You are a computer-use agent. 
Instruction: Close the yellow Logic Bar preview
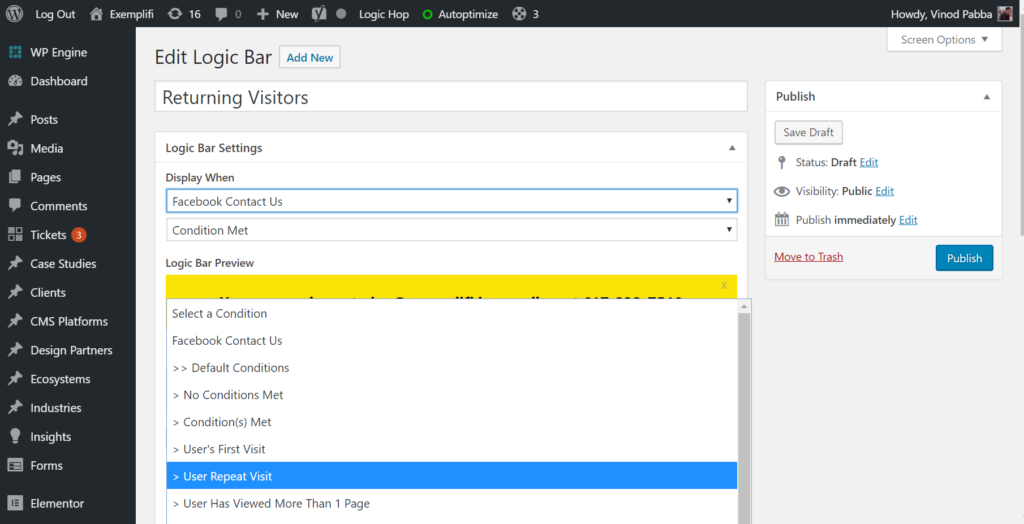pos(724,285)
